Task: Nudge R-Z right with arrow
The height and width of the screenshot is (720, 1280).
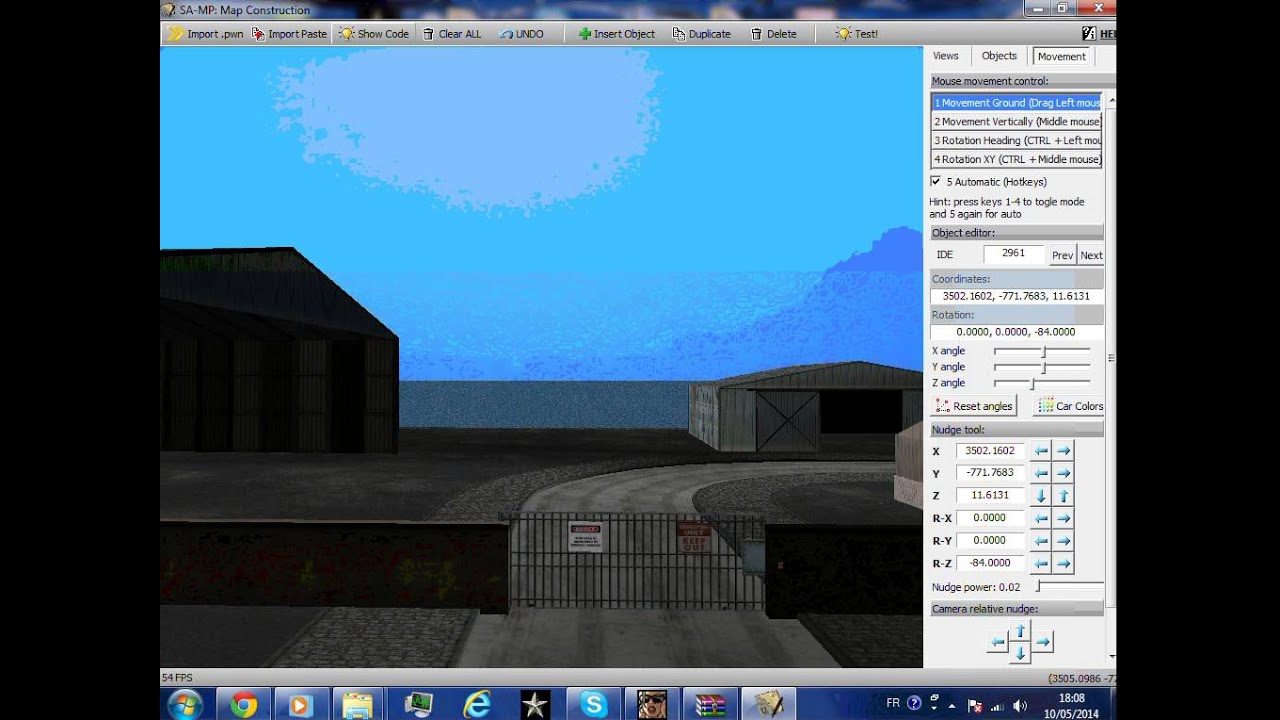Action: pos(1063,563)
